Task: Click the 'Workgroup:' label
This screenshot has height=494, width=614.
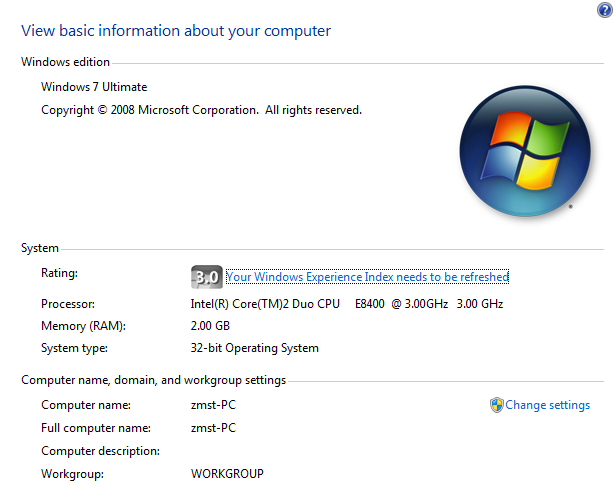Action: pyautogui.click(x=72, y=474)
